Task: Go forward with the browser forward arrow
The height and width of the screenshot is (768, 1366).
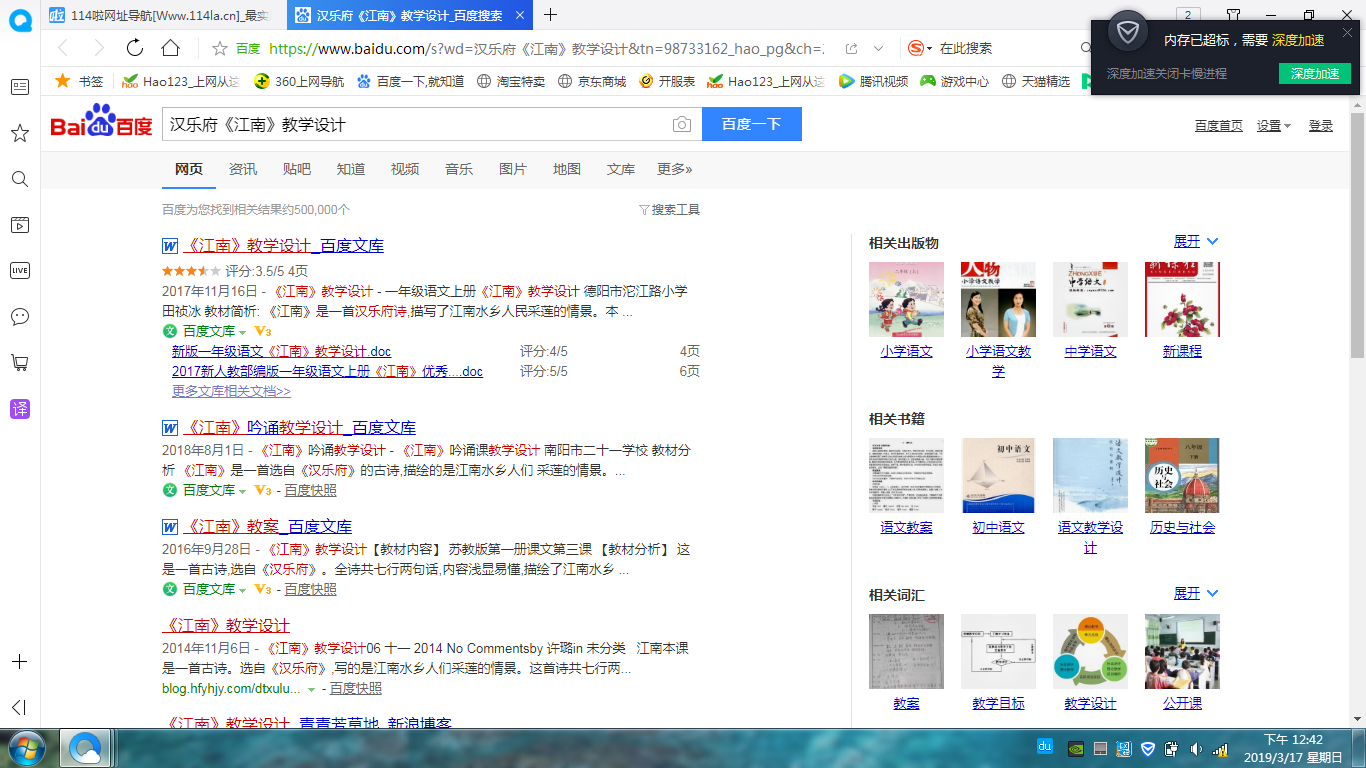Action: click(x=98, y=48)
